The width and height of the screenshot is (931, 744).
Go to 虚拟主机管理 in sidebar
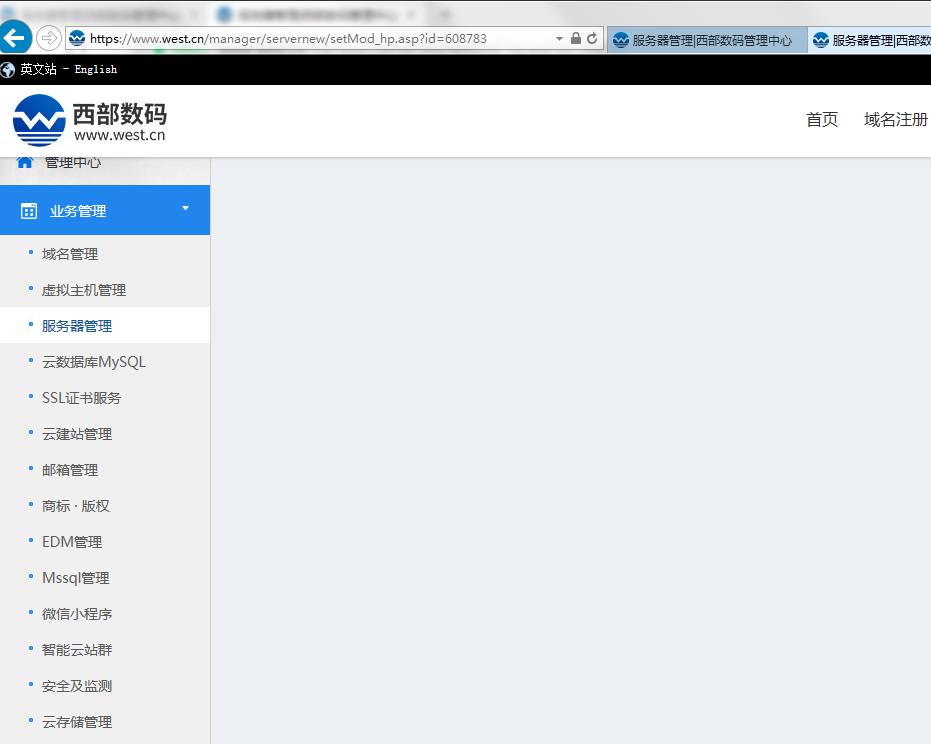[x=84, y=290]
